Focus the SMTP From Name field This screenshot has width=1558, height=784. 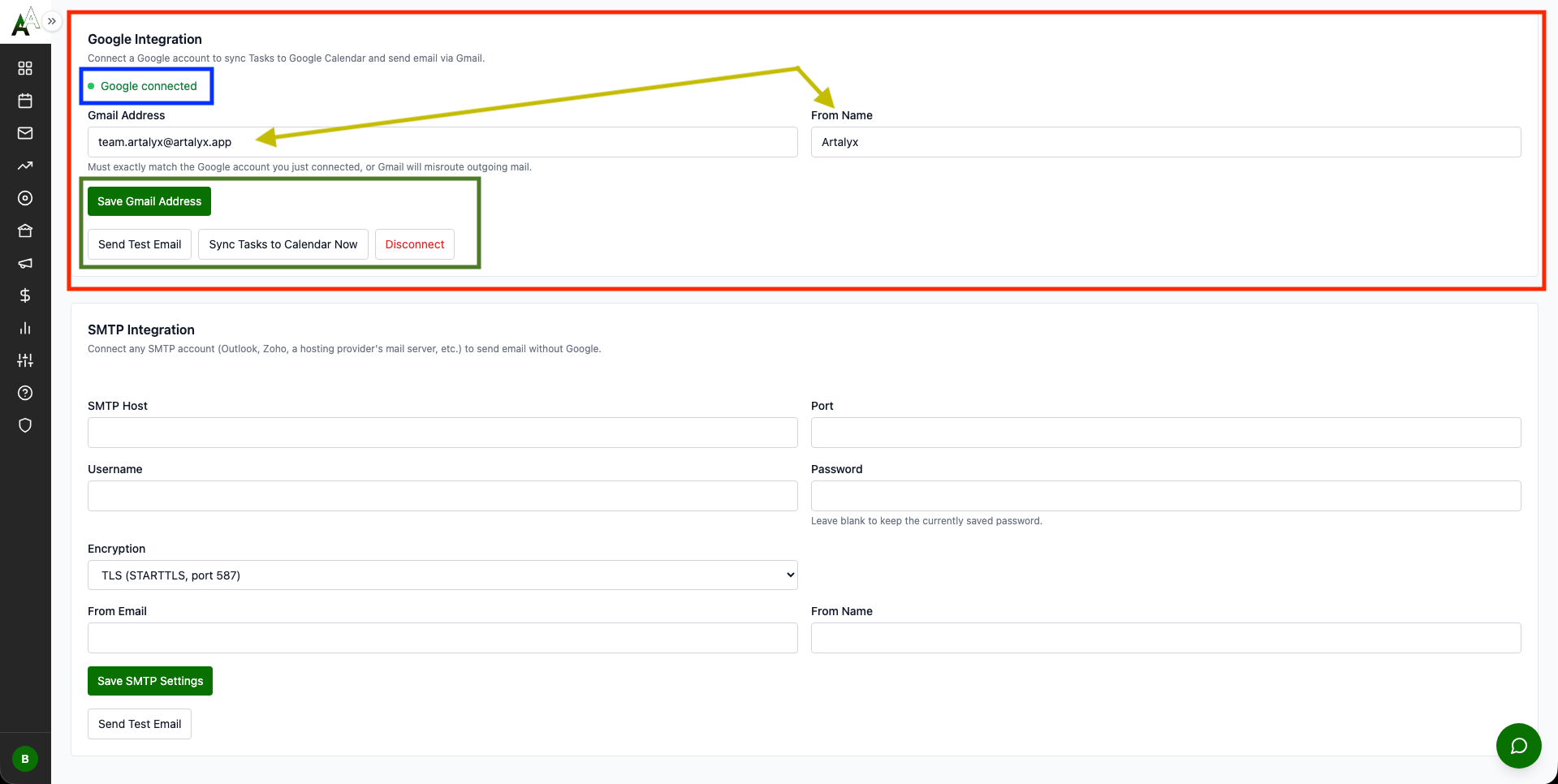(1166, 638)
